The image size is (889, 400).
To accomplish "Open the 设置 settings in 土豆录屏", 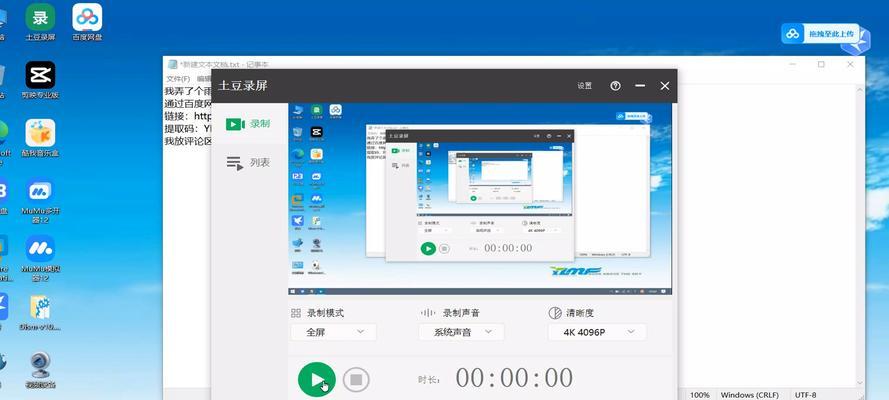I will (x=585, y=86).
